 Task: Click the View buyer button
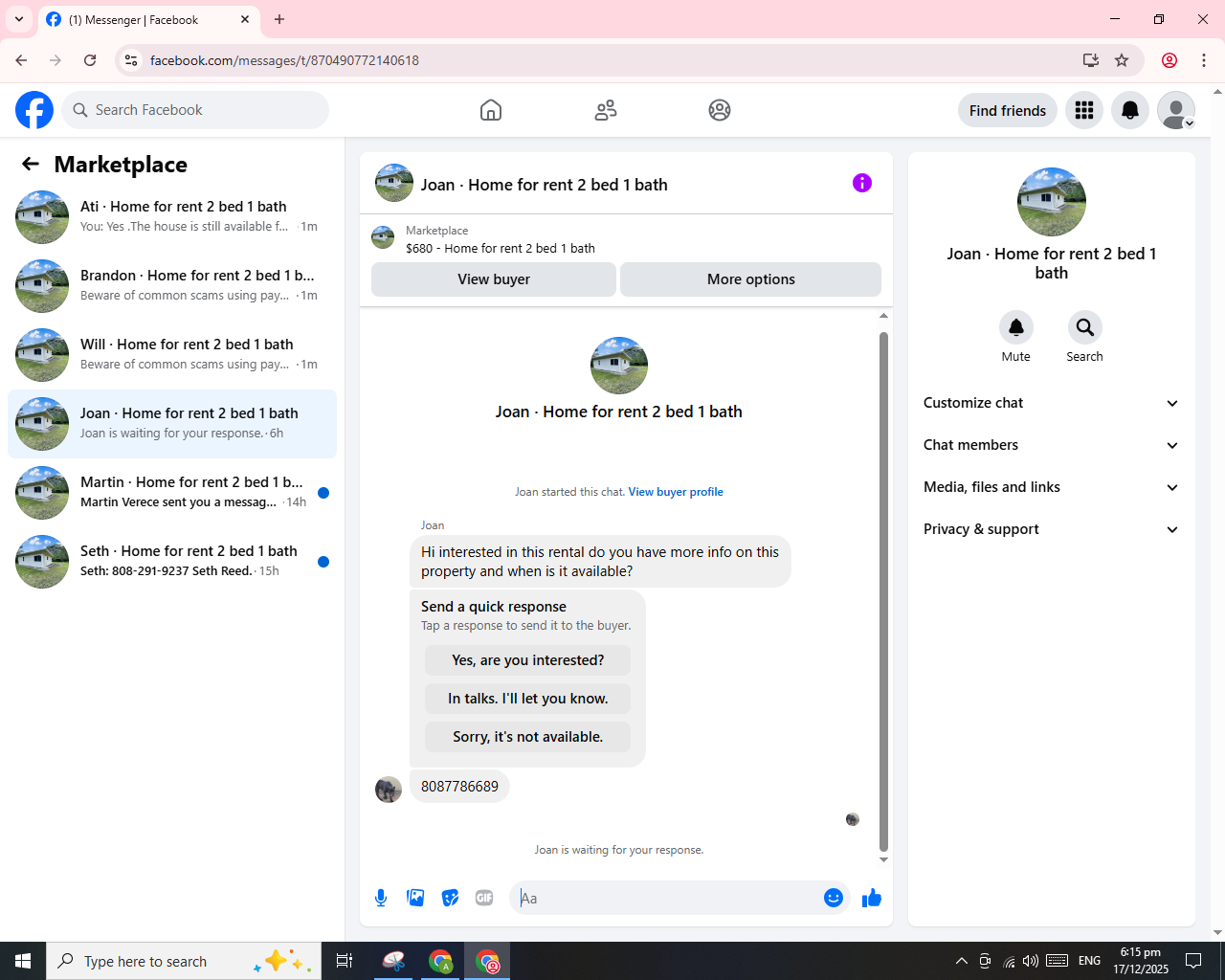(494, 279)
